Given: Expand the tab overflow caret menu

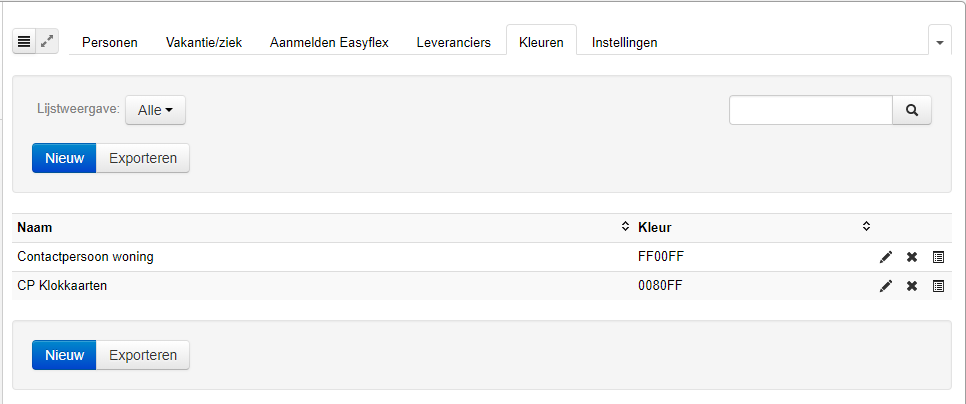Looking at the screenshot, I should click(940, 42).
